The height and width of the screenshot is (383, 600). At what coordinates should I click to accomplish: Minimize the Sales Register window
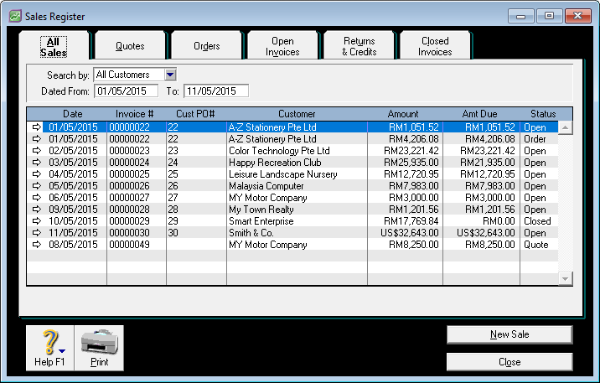(x=521, y=16)
